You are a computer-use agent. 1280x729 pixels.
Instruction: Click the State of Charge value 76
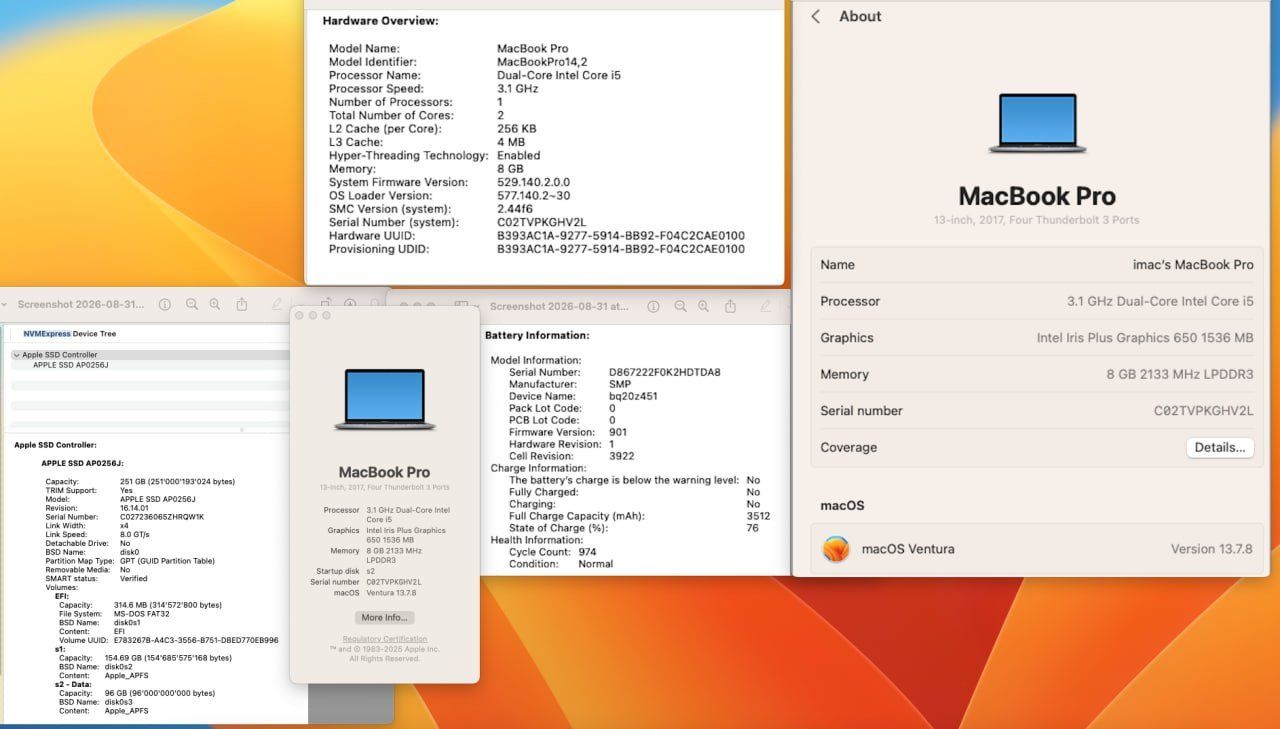coord(752,528)
